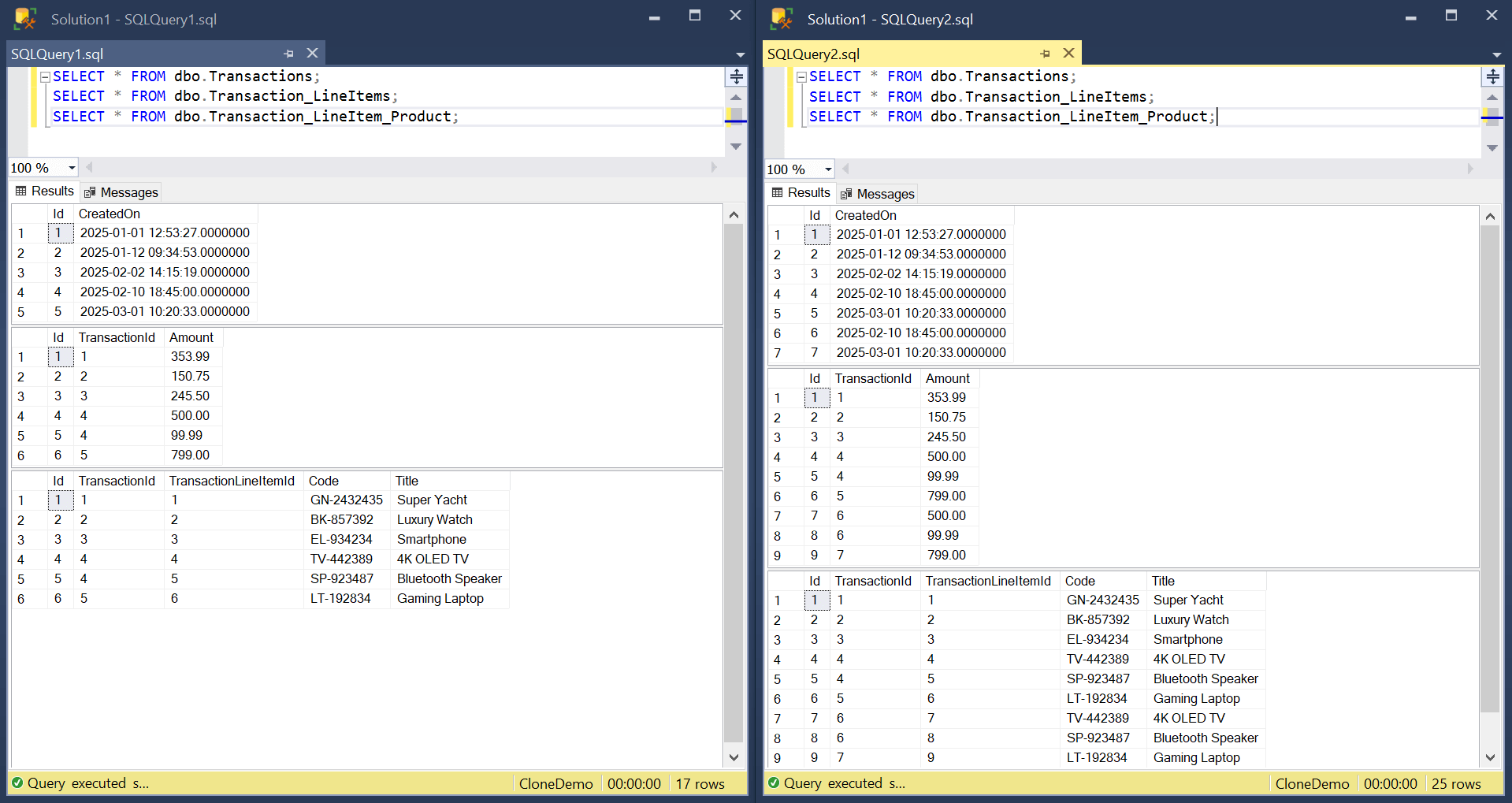Pin the SQLQuery1.sql tab
The width and height of the screenshot is (1512, 803).
[288, 54]
